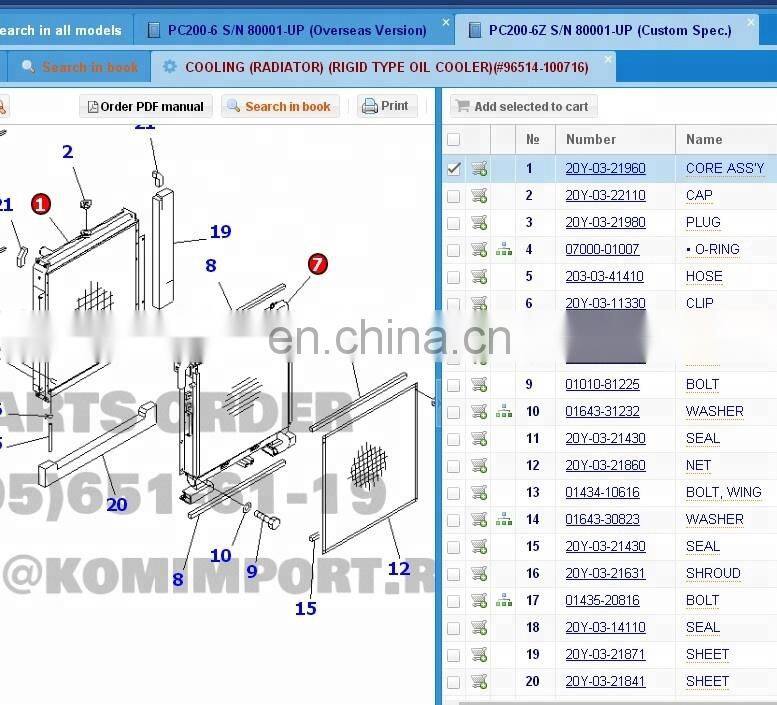Viewport: 777px width, 705px height.
Task: Click cart icon for WASHER 01643-30823
Action: (x=479, y=519)
